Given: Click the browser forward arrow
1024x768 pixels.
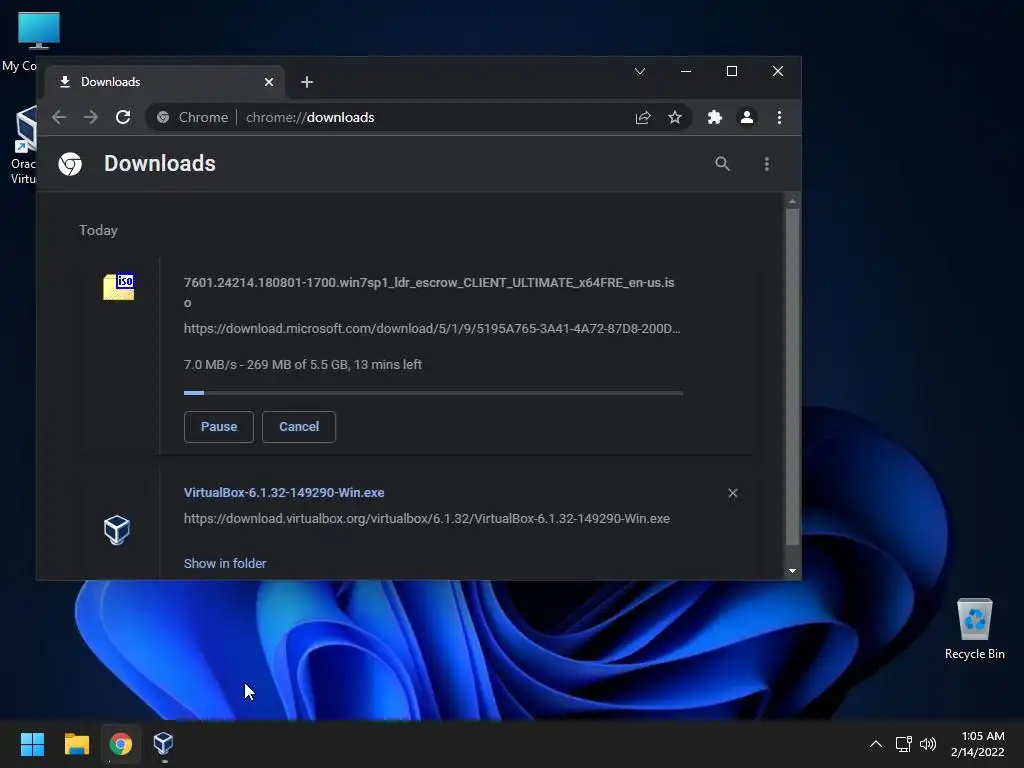Looking at the screenshot, I should coord(91,118).
